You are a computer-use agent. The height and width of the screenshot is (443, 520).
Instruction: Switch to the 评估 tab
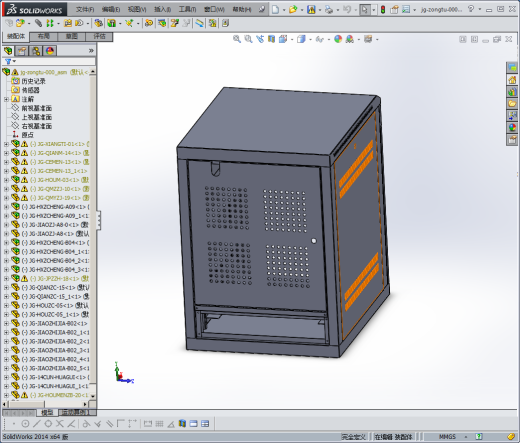99,36
